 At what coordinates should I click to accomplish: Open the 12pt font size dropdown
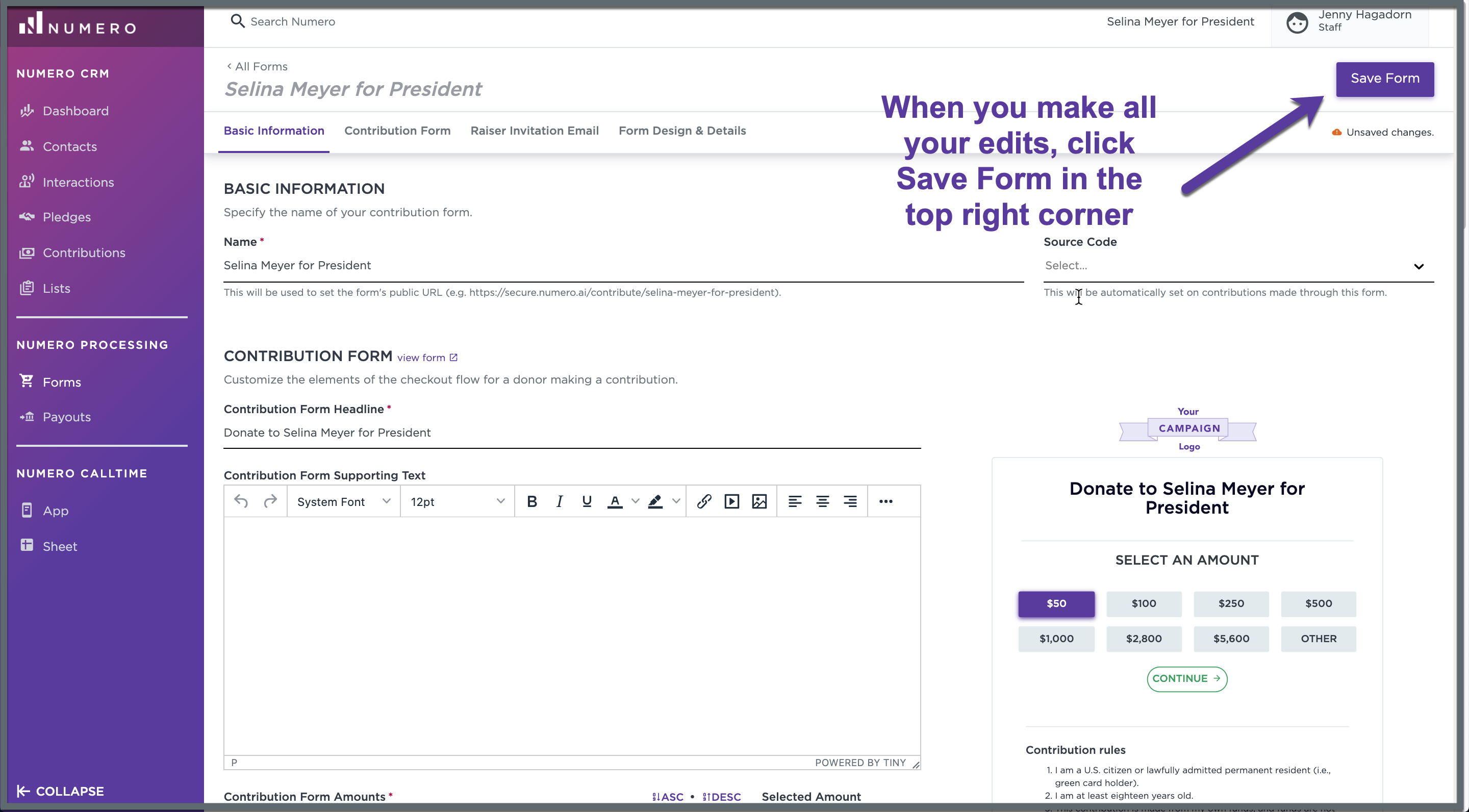click(458, 501)
